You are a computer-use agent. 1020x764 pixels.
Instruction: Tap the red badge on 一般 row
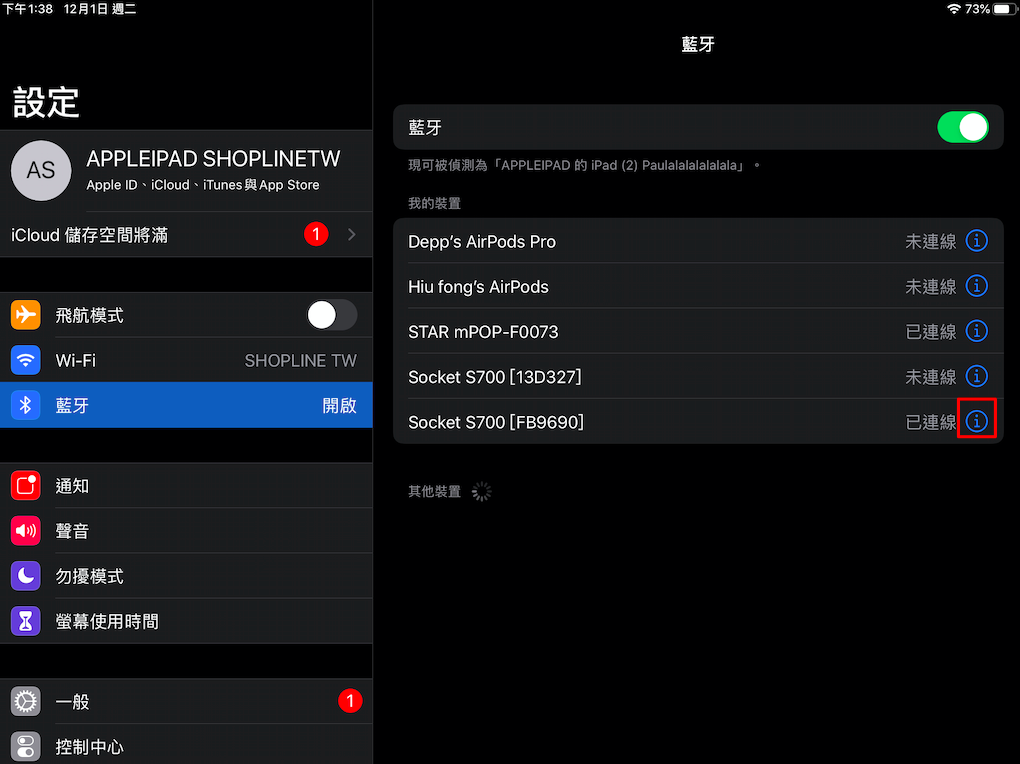coord(350,701)
